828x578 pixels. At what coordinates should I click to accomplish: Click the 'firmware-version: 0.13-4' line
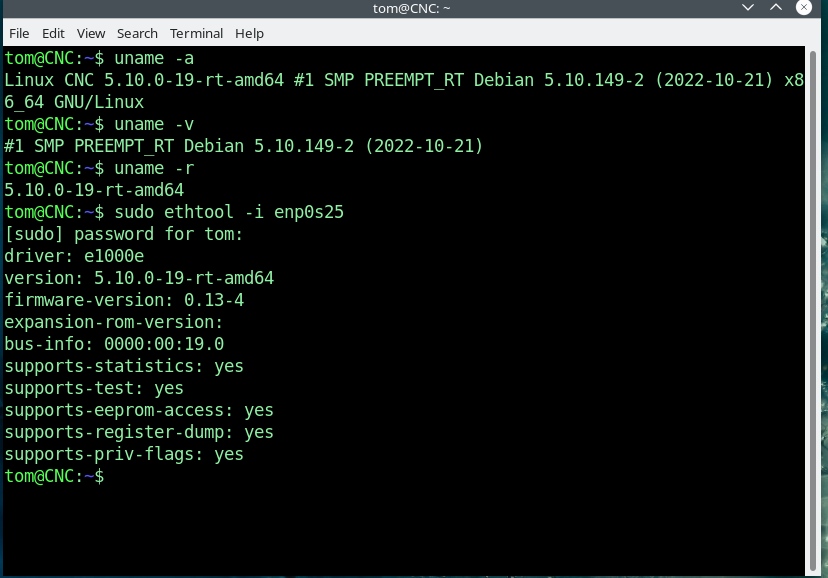(124, 300)
